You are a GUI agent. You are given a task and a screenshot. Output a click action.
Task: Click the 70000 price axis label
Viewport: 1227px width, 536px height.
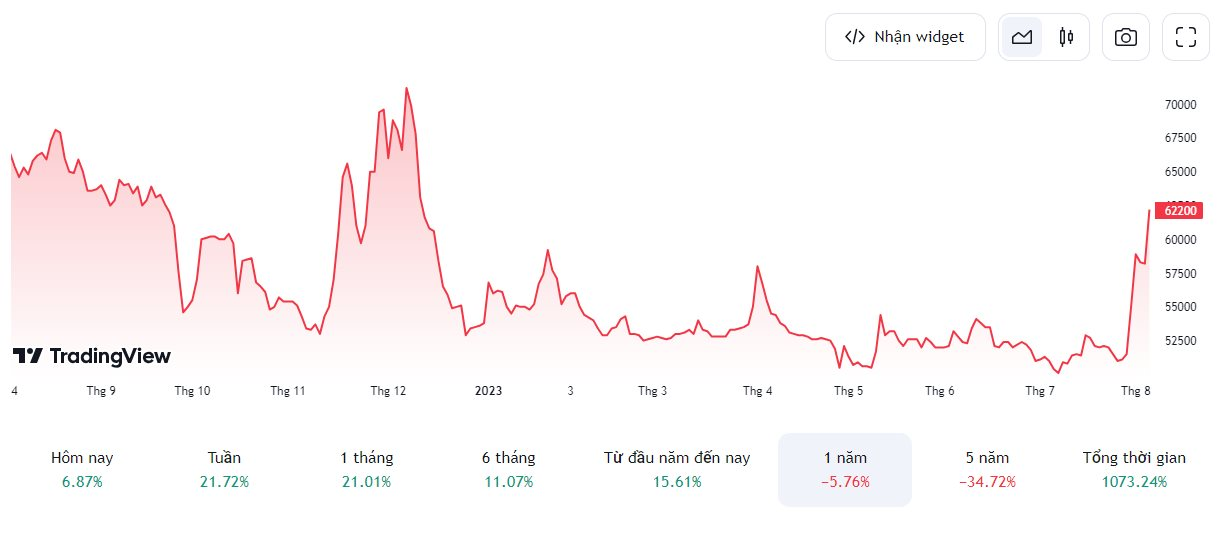1181,104
